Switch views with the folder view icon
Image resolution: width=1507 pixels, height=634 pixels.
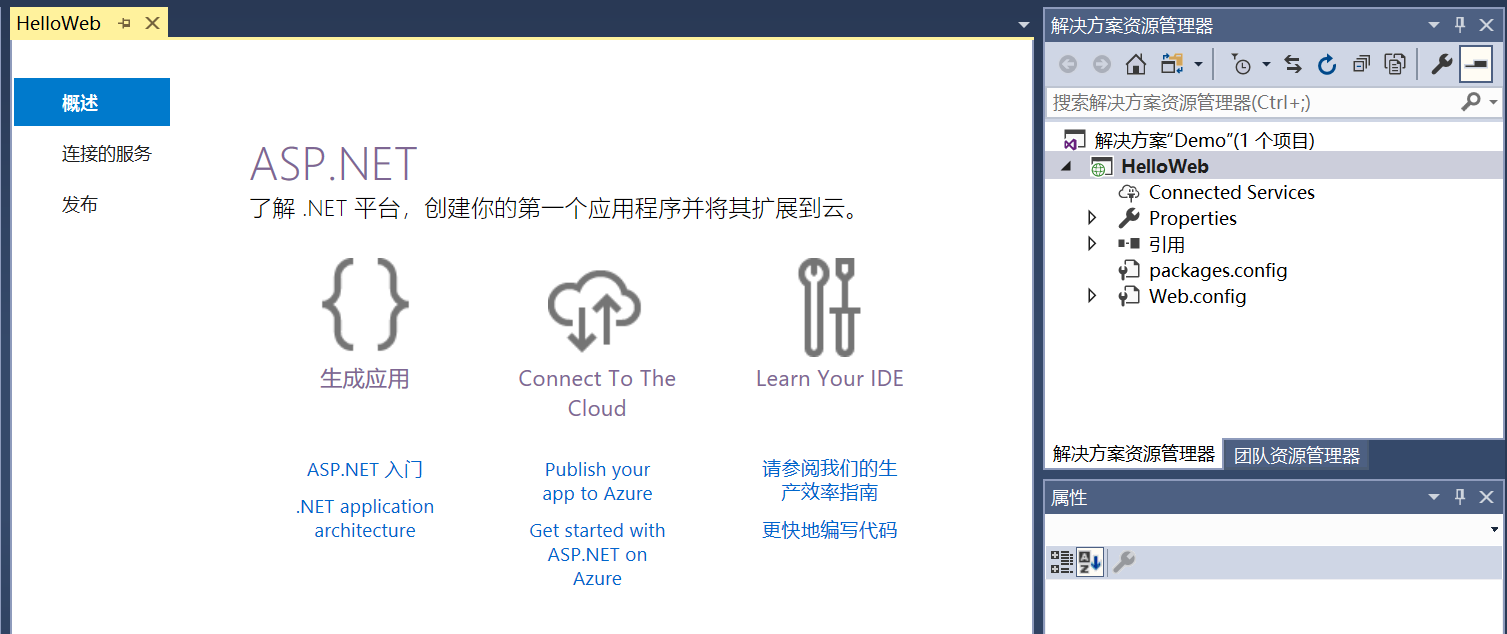coord(1172,65)
